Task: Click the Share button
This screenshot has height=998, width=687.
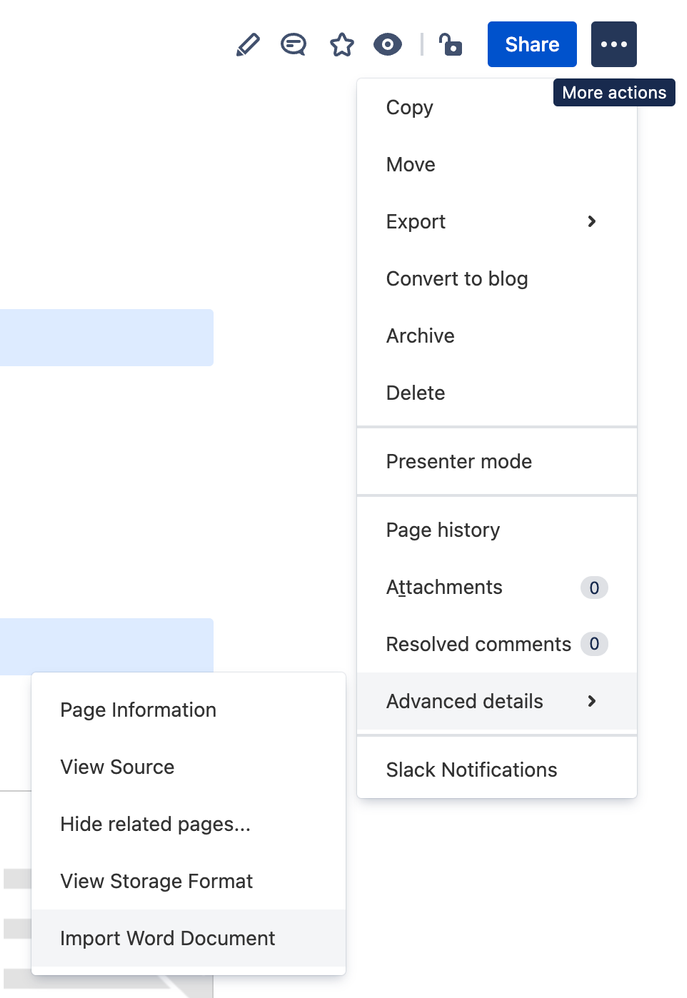Action: 531,44
